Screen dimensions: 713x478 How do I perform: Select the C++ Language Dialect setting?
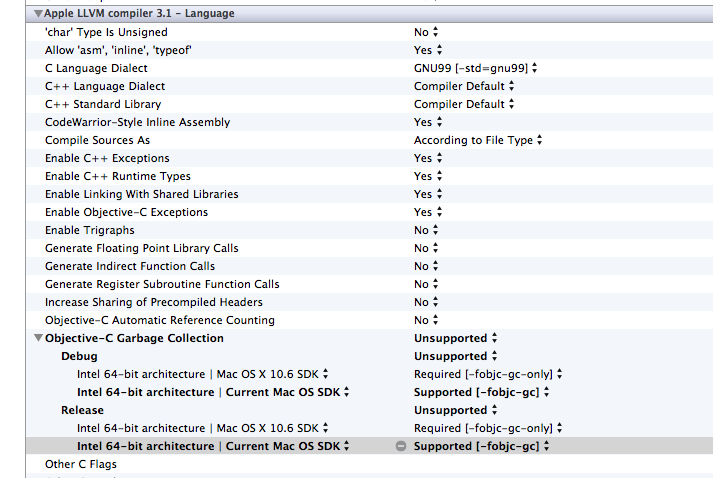tap(105, 86)
